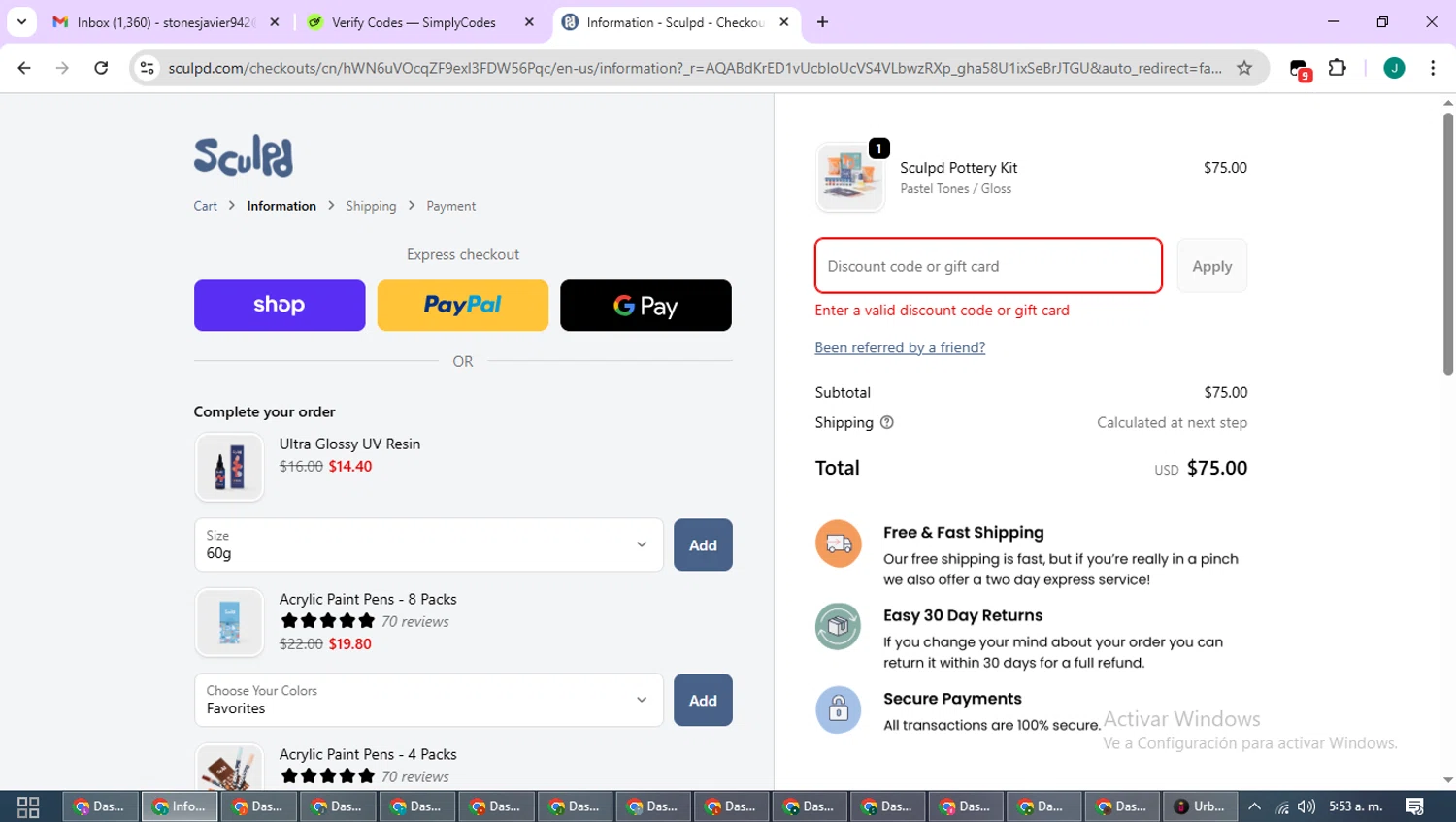
Task: Open the Cart breadcrumb link
Action: click(x=205, y=206)
